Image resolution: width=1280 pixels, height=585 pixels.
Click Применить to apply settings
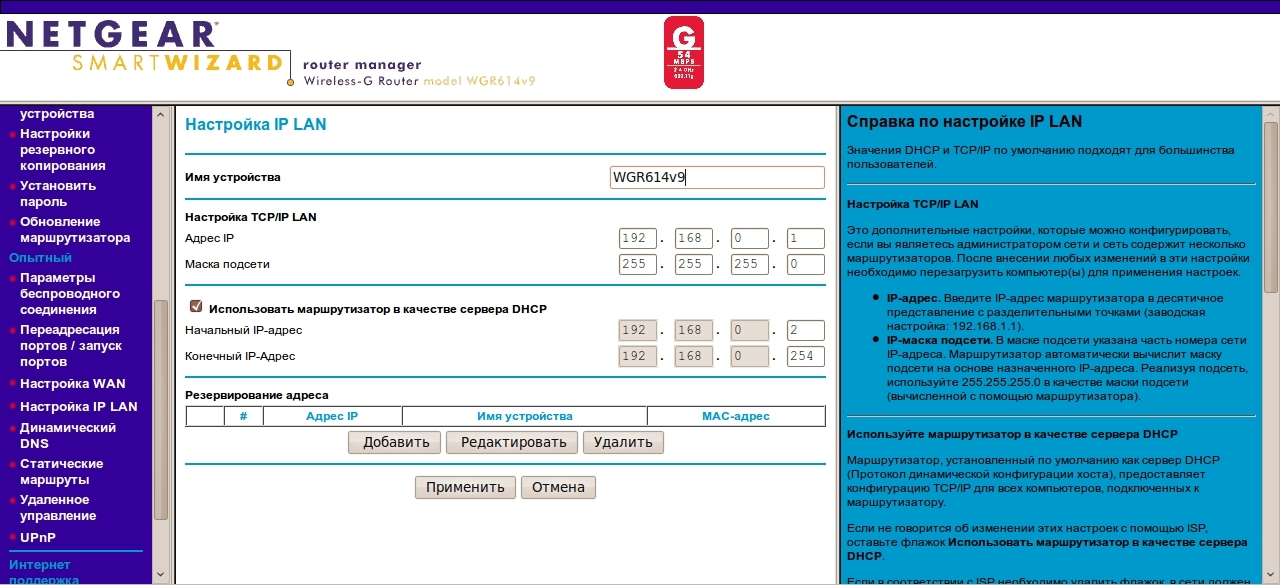tap(465, 488)
